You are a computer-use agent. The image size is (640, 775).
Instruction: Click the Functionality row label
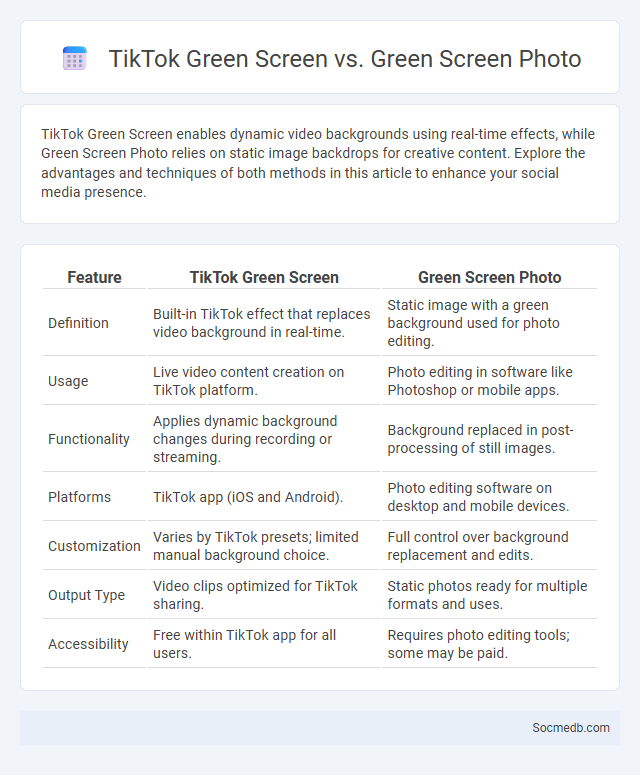(88, 439)
